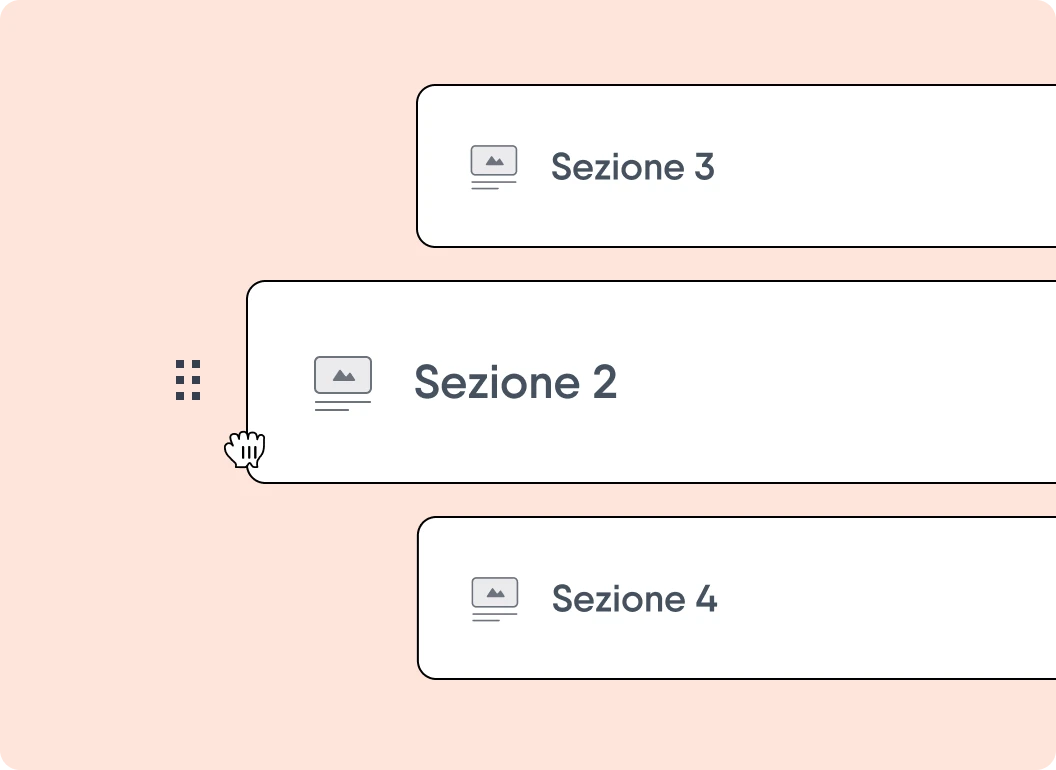
Task: Click the image-with-text icon in Sezione 3
Action: click(x=494, y=167)
